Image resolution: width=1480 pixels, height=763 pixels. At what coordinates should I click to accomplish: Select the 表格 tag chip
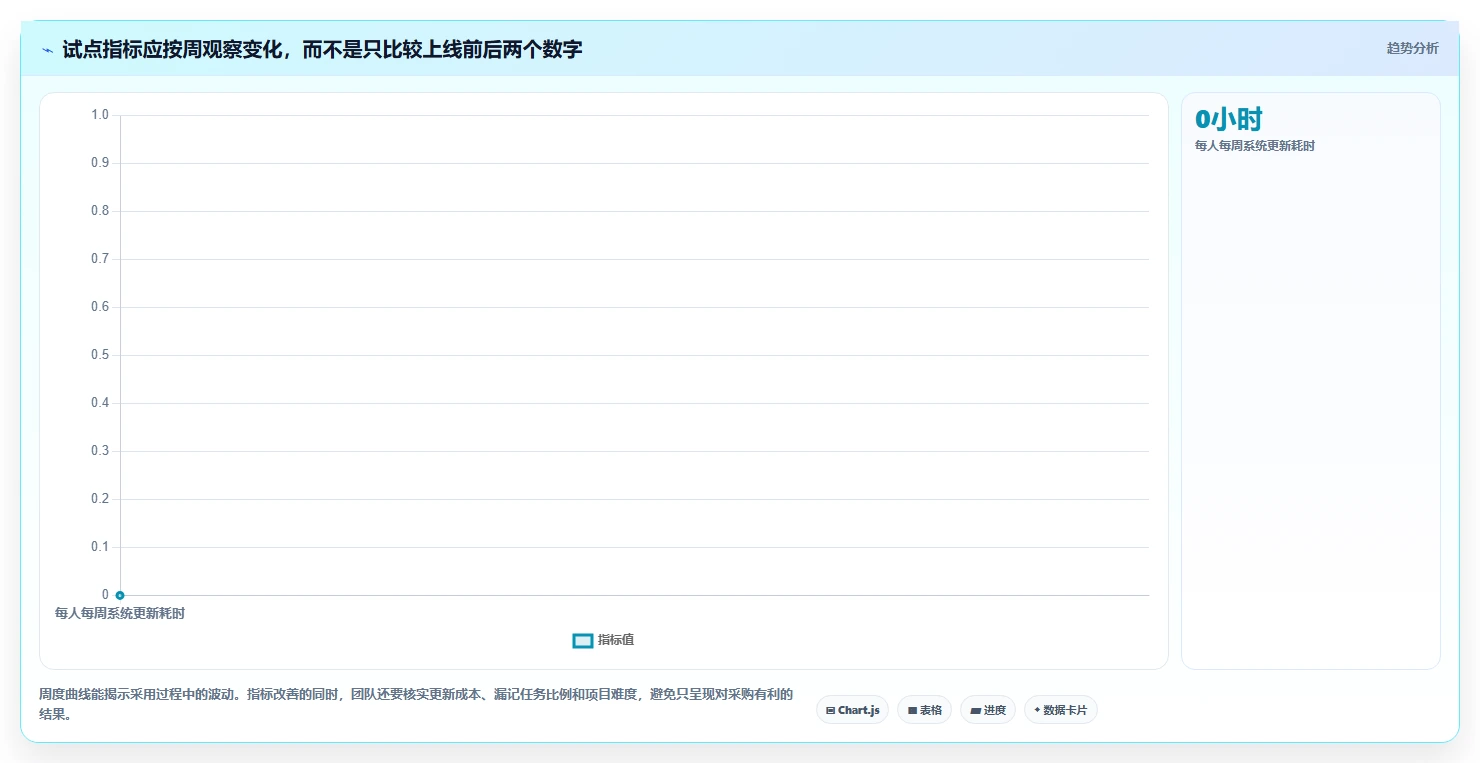click(x=925, y=710)
